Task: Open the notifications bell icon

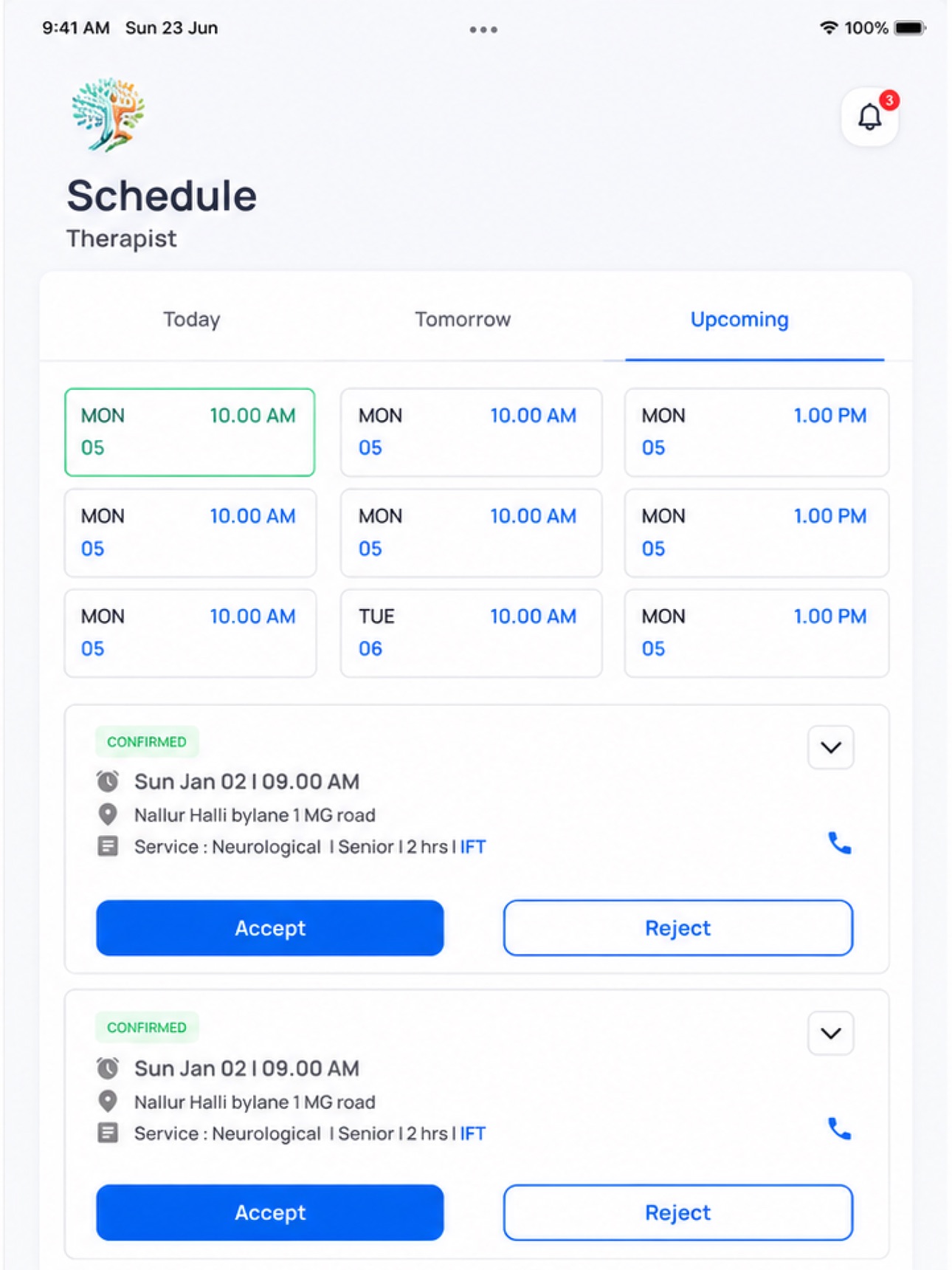Action: [x=869, y=117]
